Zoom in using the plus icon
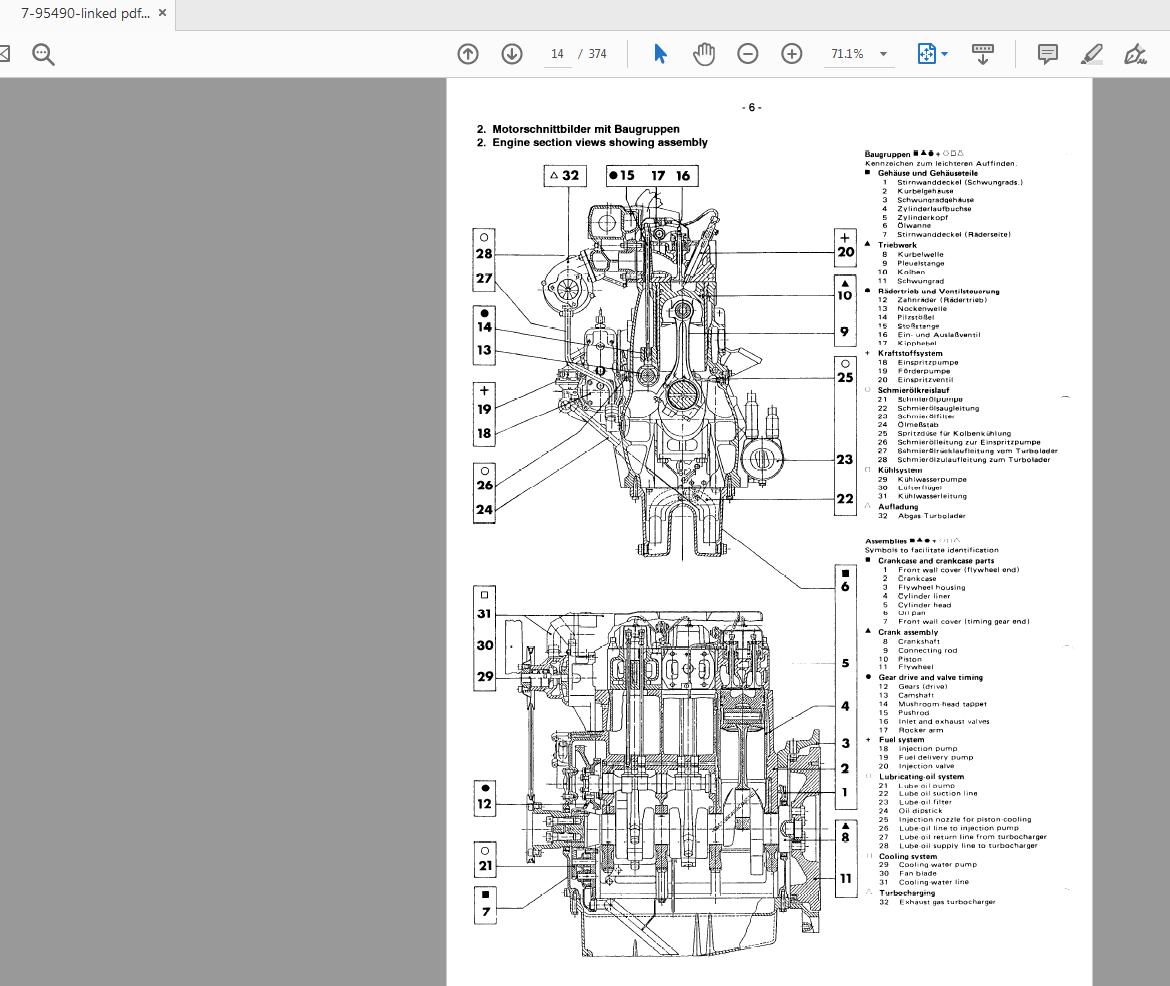The height and width of the screenshot is (986, 1170). (791, 54)
